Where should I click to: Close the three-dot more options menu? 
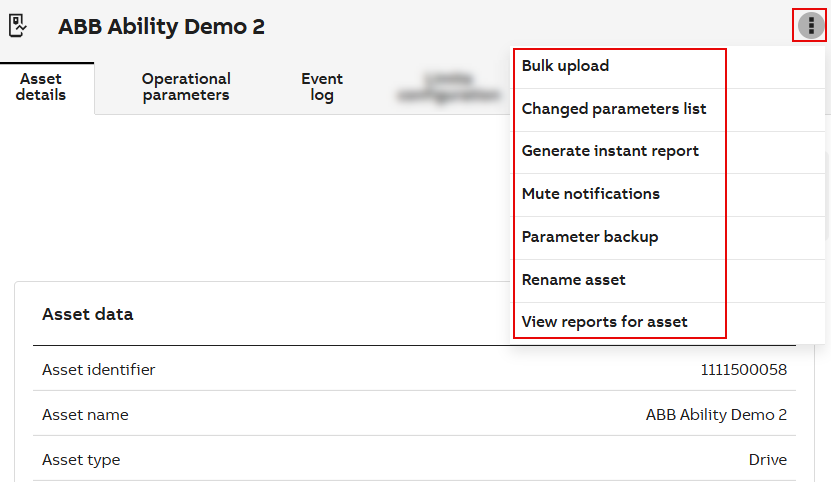click(x=810, y=26)
